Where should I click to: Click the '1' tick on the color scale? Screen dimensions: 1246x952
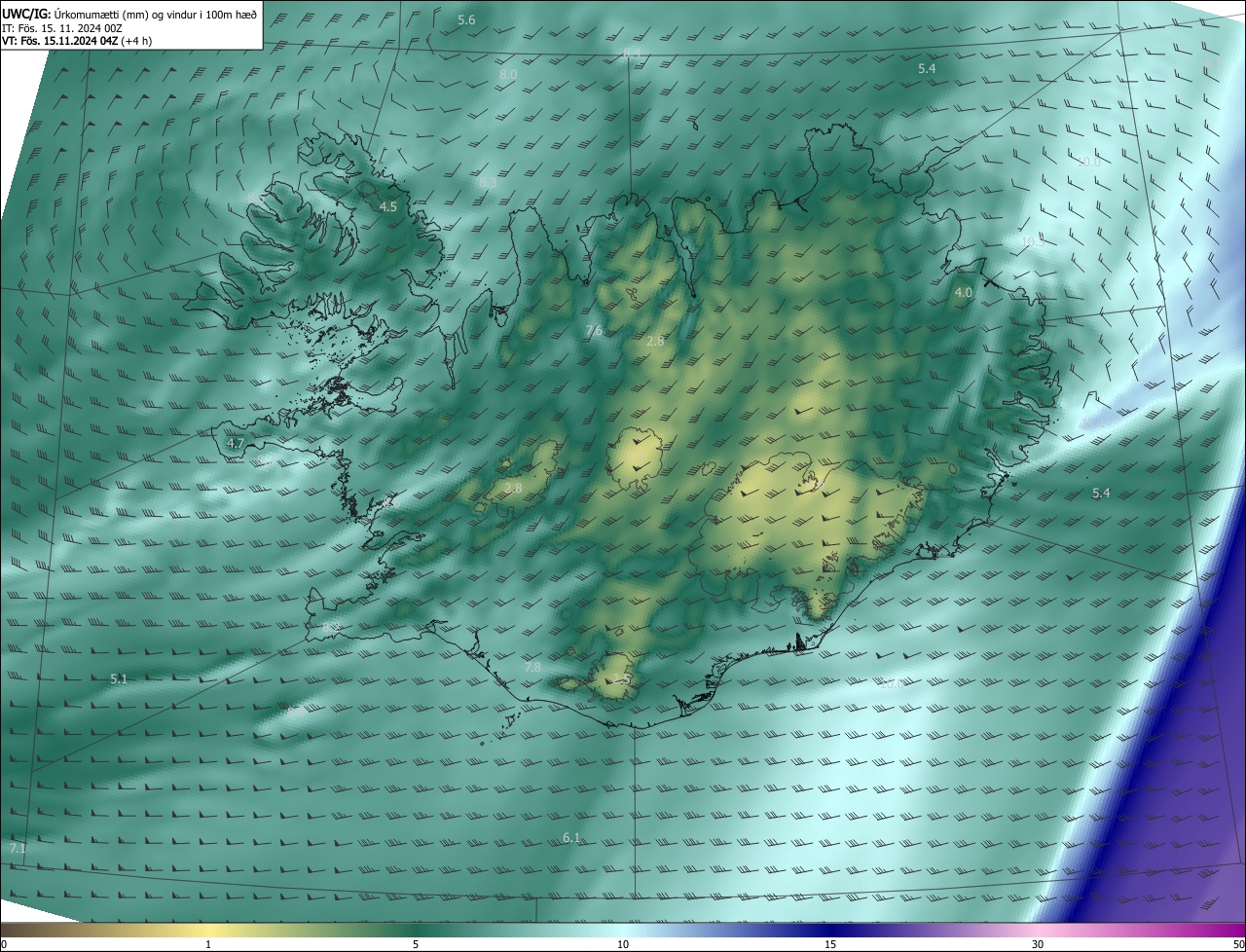(208, 944)
